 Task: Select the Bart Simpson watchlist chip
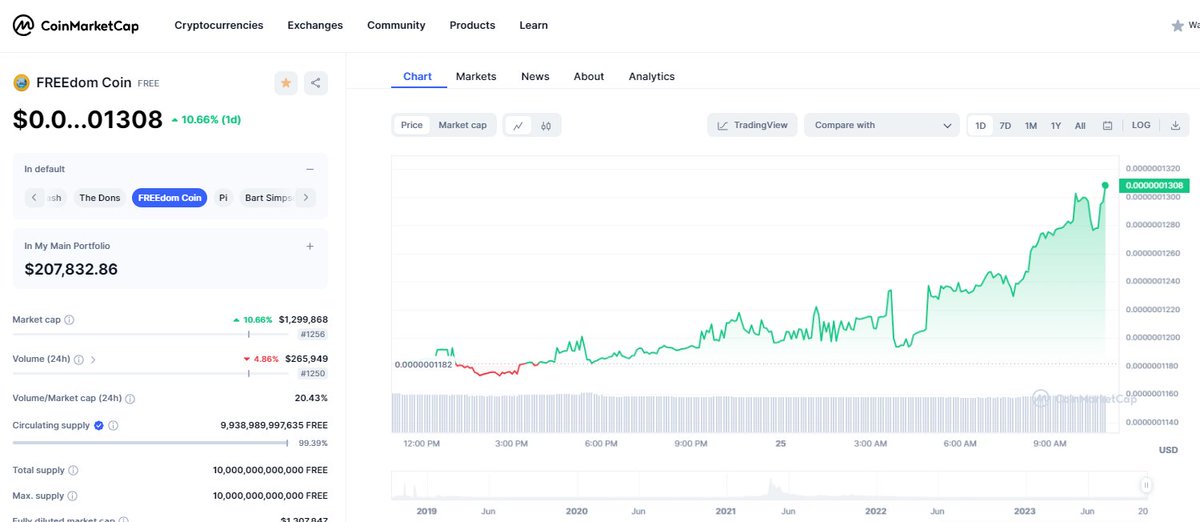tap(268, 198)
